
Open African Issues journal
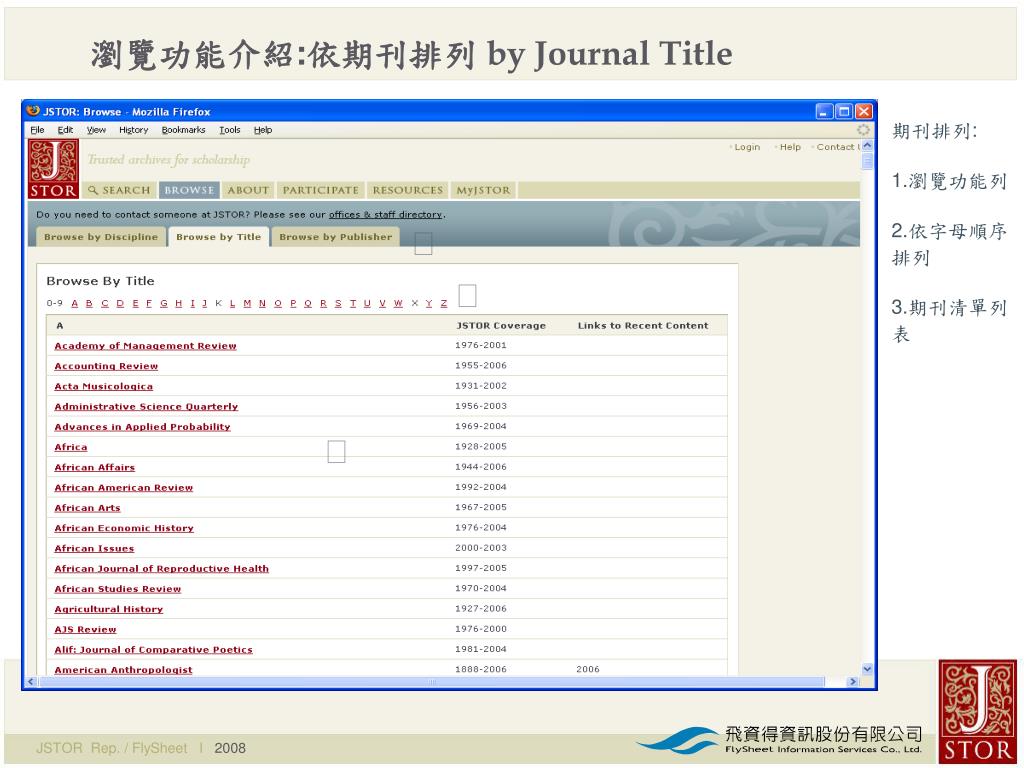pyautogui.click(x=94, y=548)
